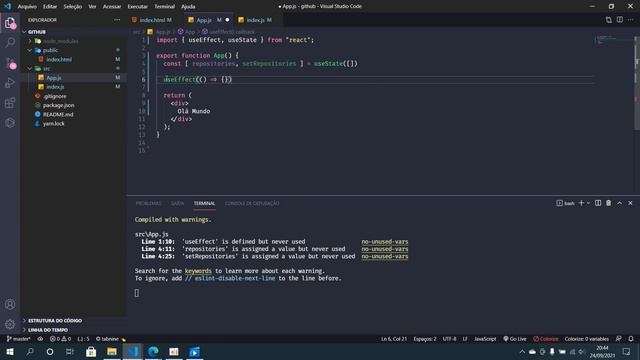Open the Terminal menu
The image size is (640, 360).
pos(164,7)
